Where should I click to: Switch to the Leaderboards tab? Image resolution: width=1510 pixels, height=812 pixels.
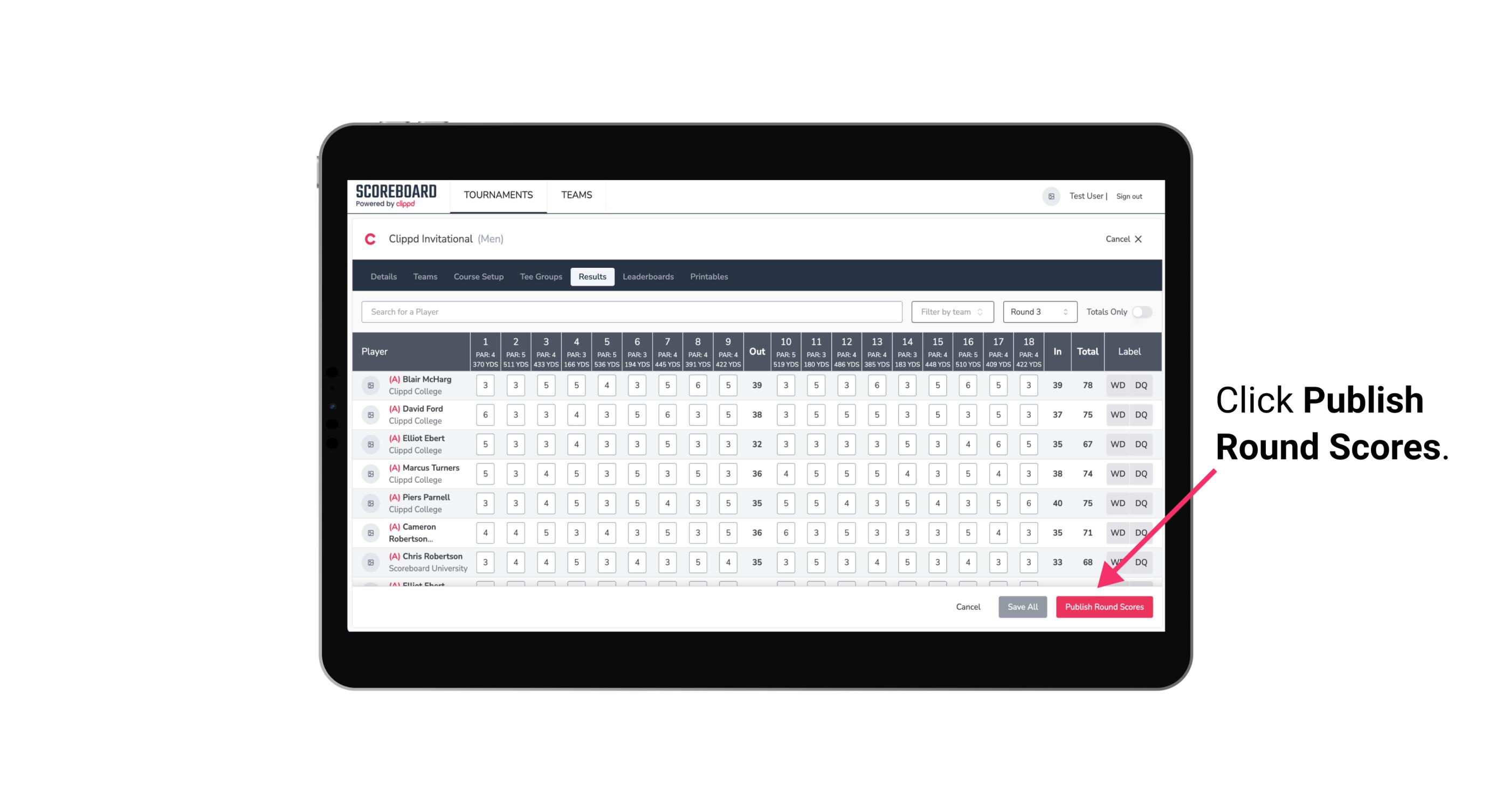point(649,277)
